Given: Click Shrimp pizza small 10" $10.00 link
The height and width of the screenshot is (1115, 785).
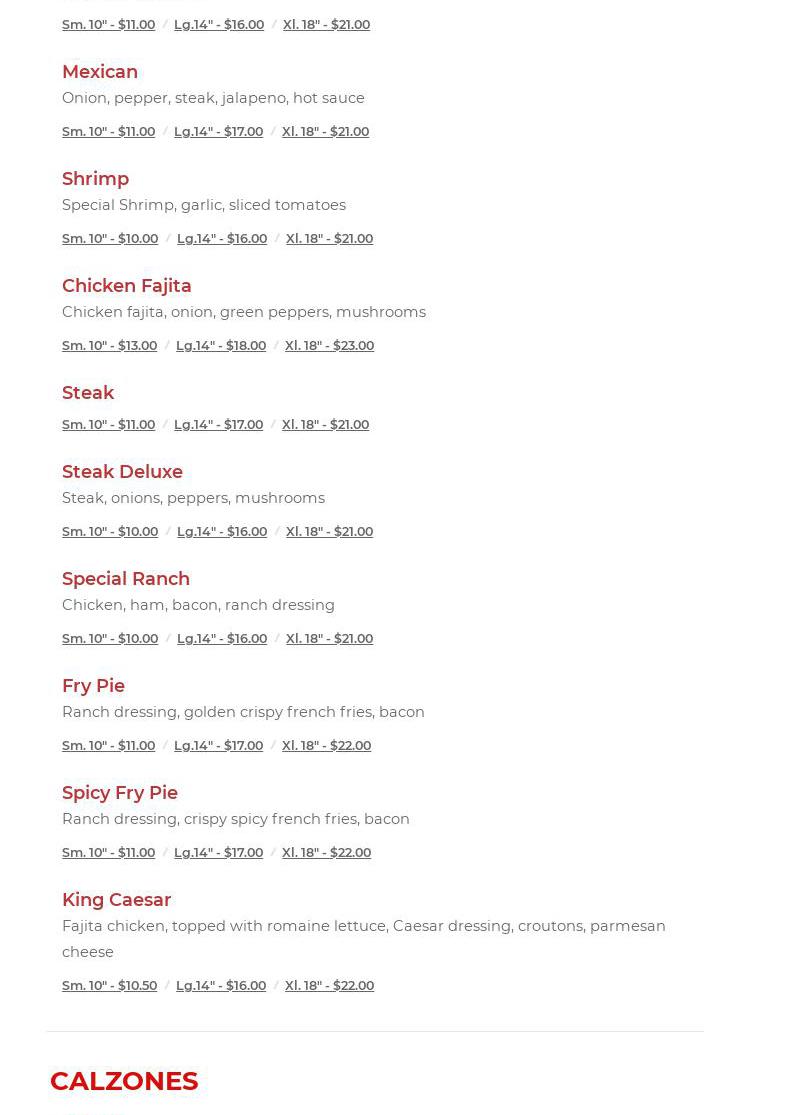Looking at the screenshot, I should click(110, 238).
